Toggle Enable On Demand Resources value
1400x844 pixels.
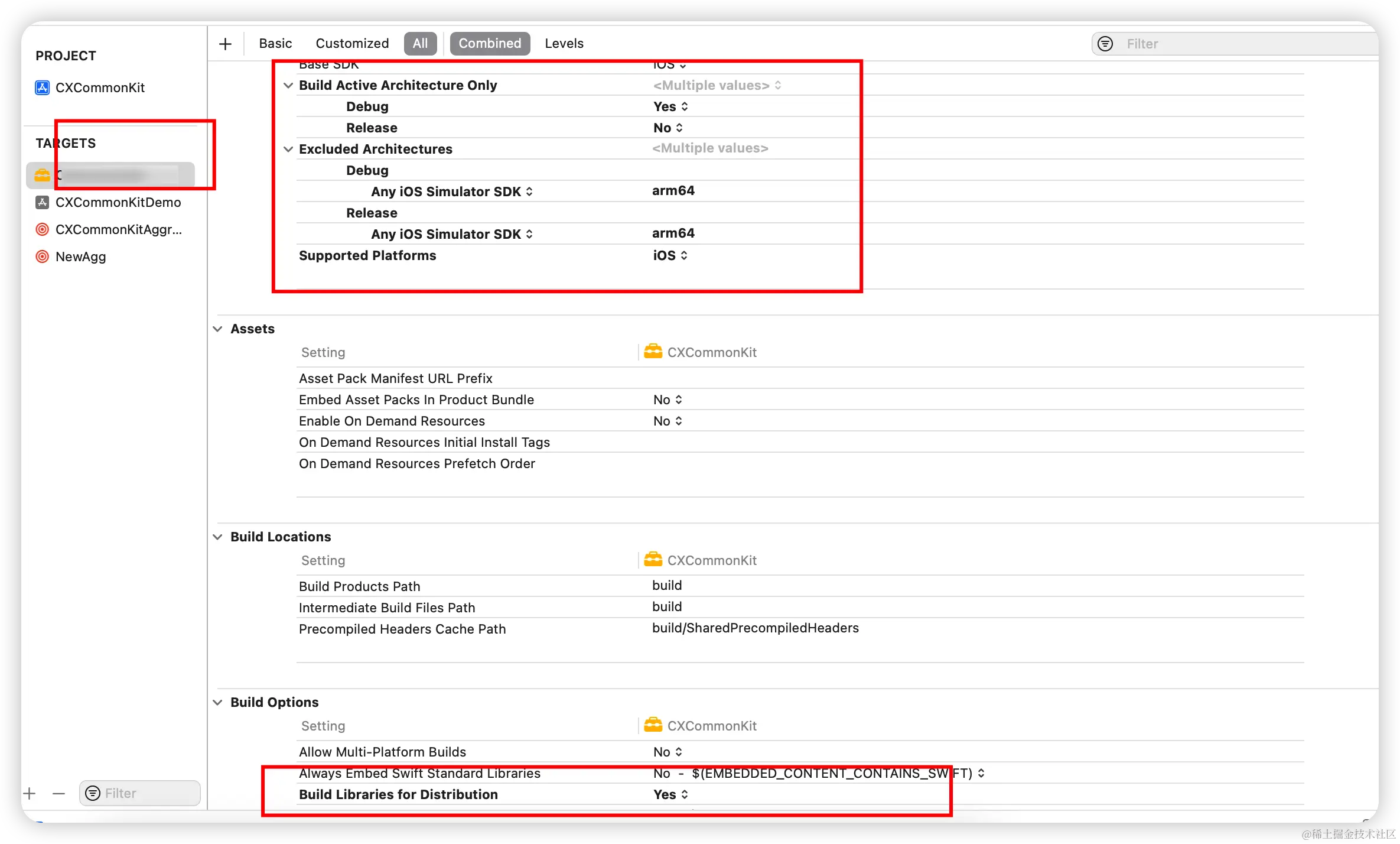(668, 421)
